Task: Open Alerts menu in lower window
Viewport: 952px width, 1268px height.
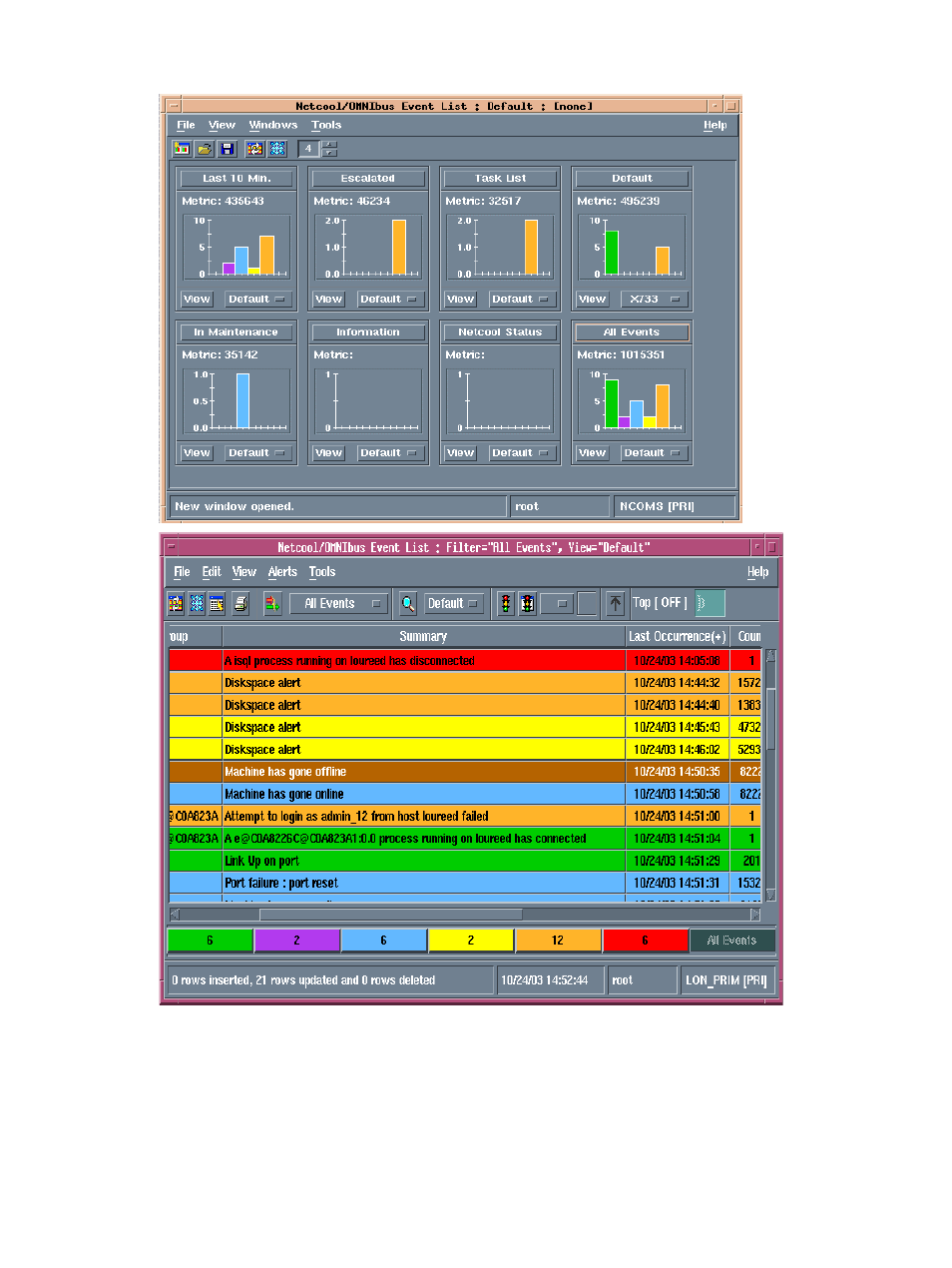Action: pos(282,572)
